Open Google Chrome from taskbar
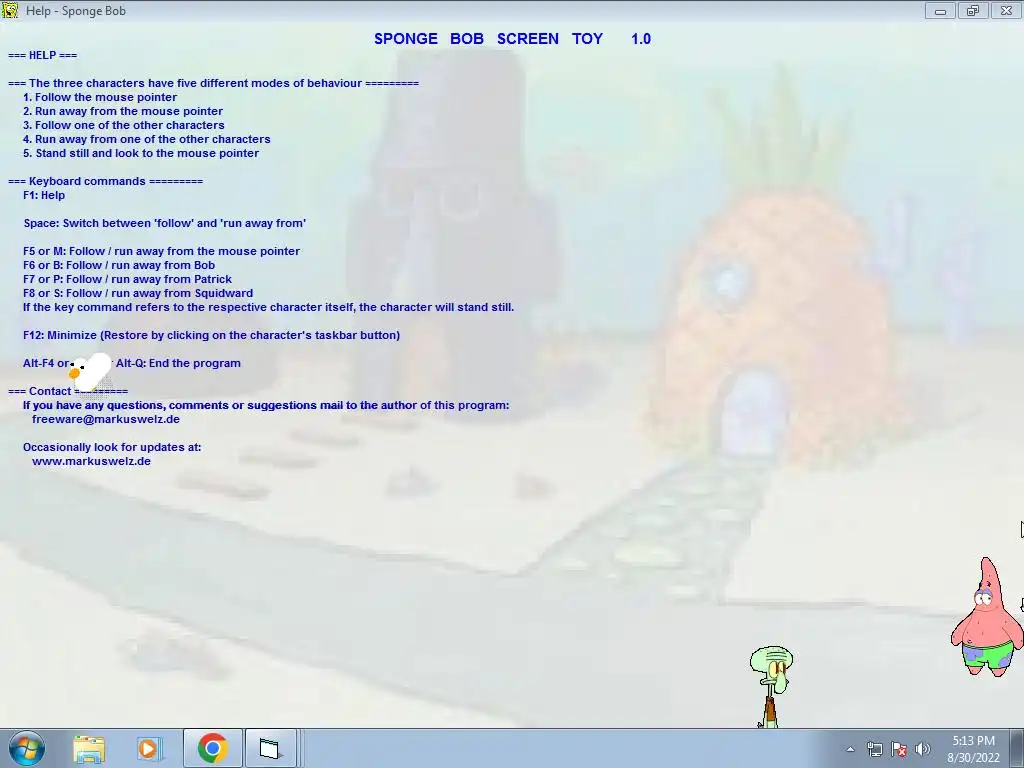The height and width of the screenshot is (768, 1024). pyautogui.click(x=212, y=748)
